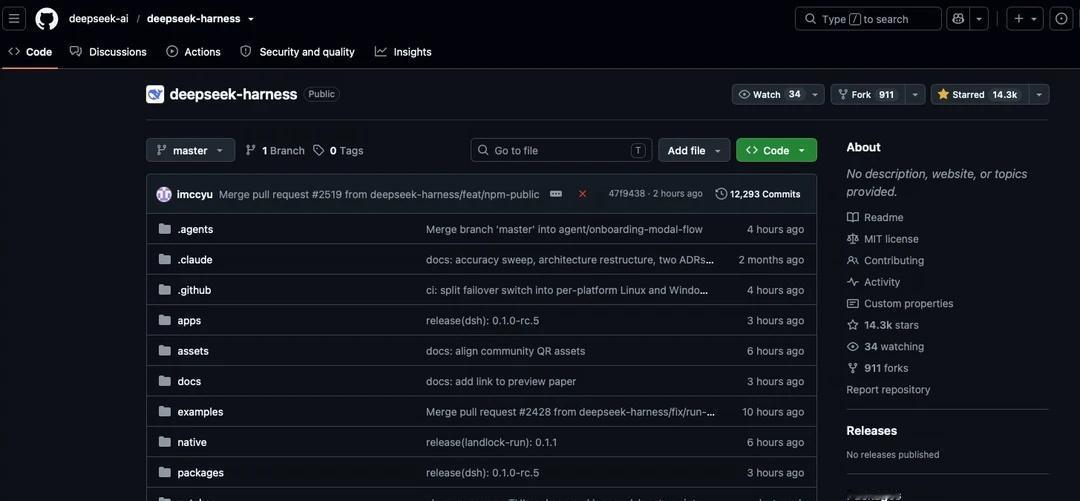This screenshot has width=1080, height=501.
Task: Open MIT license link
Action: 882,238
